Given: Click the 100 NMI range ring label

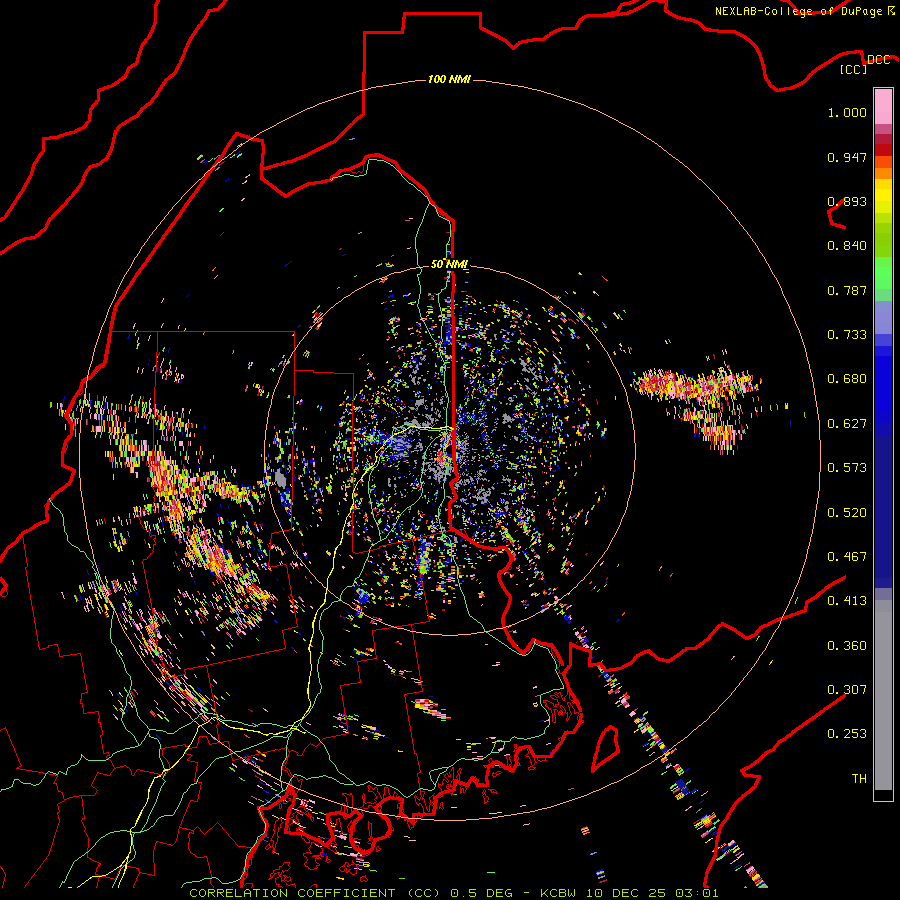Looking at the screenshot, I should pyautogui.click(x=449, y=79).
